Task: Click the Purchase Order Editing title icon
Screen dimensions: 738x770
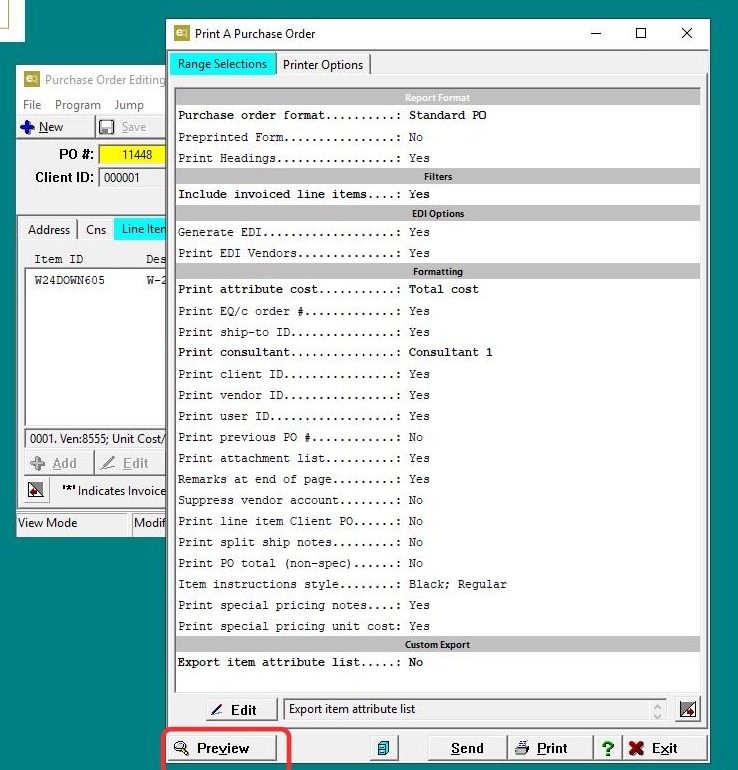Action: click(32, 79)
